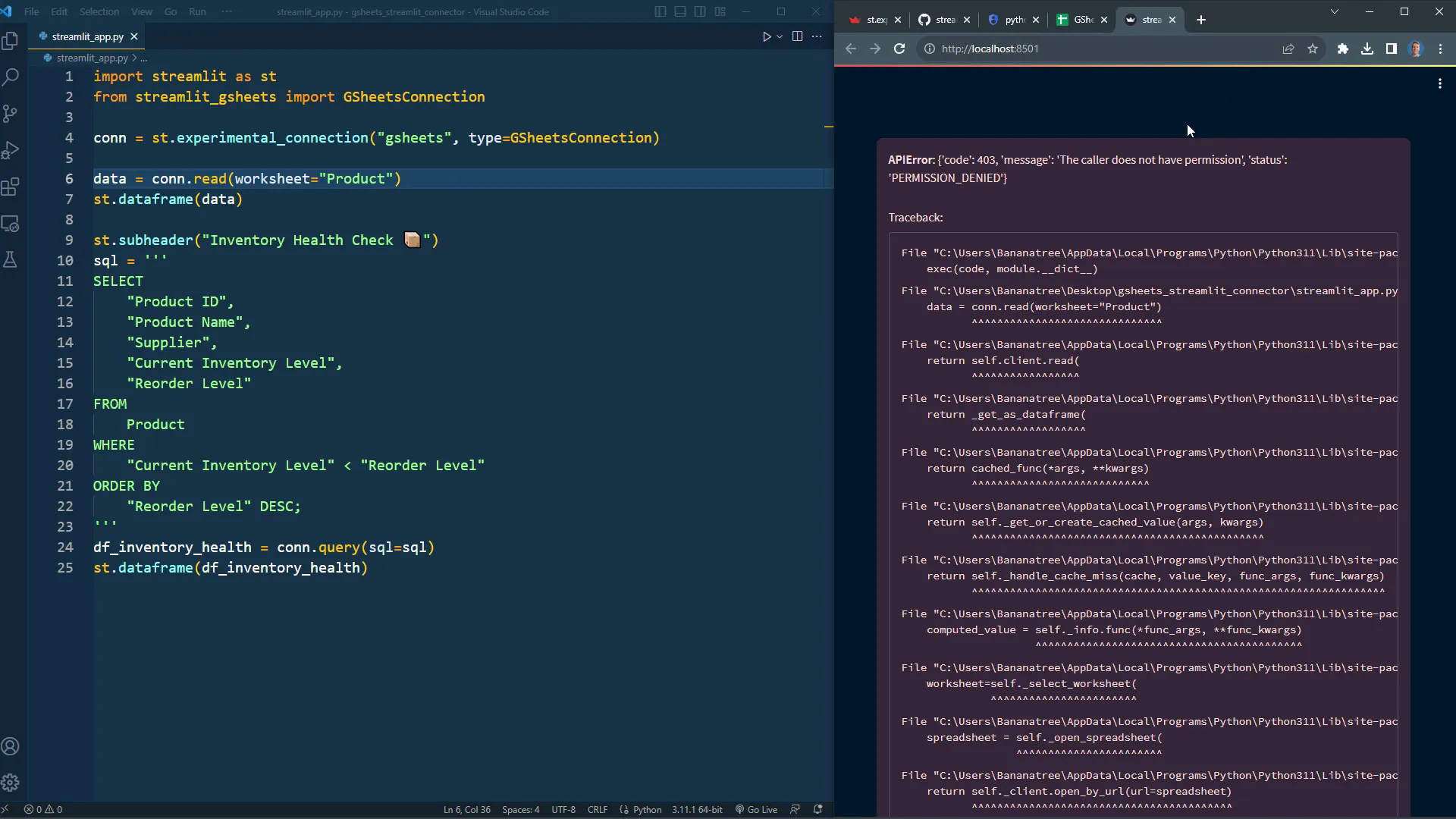Bookmark this page with the star icon
1456x819 pixels.
point(1313,49)
